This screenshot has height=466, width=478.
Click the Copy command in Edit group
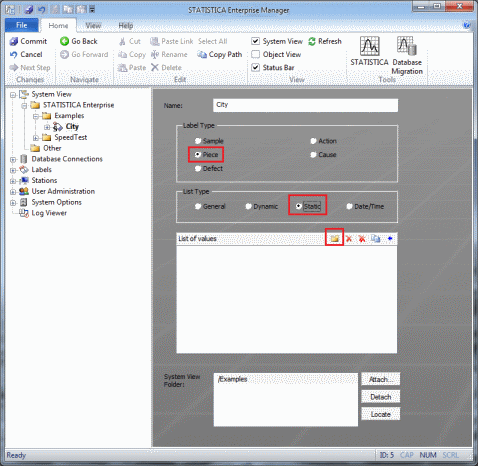(x=132, y=54)
